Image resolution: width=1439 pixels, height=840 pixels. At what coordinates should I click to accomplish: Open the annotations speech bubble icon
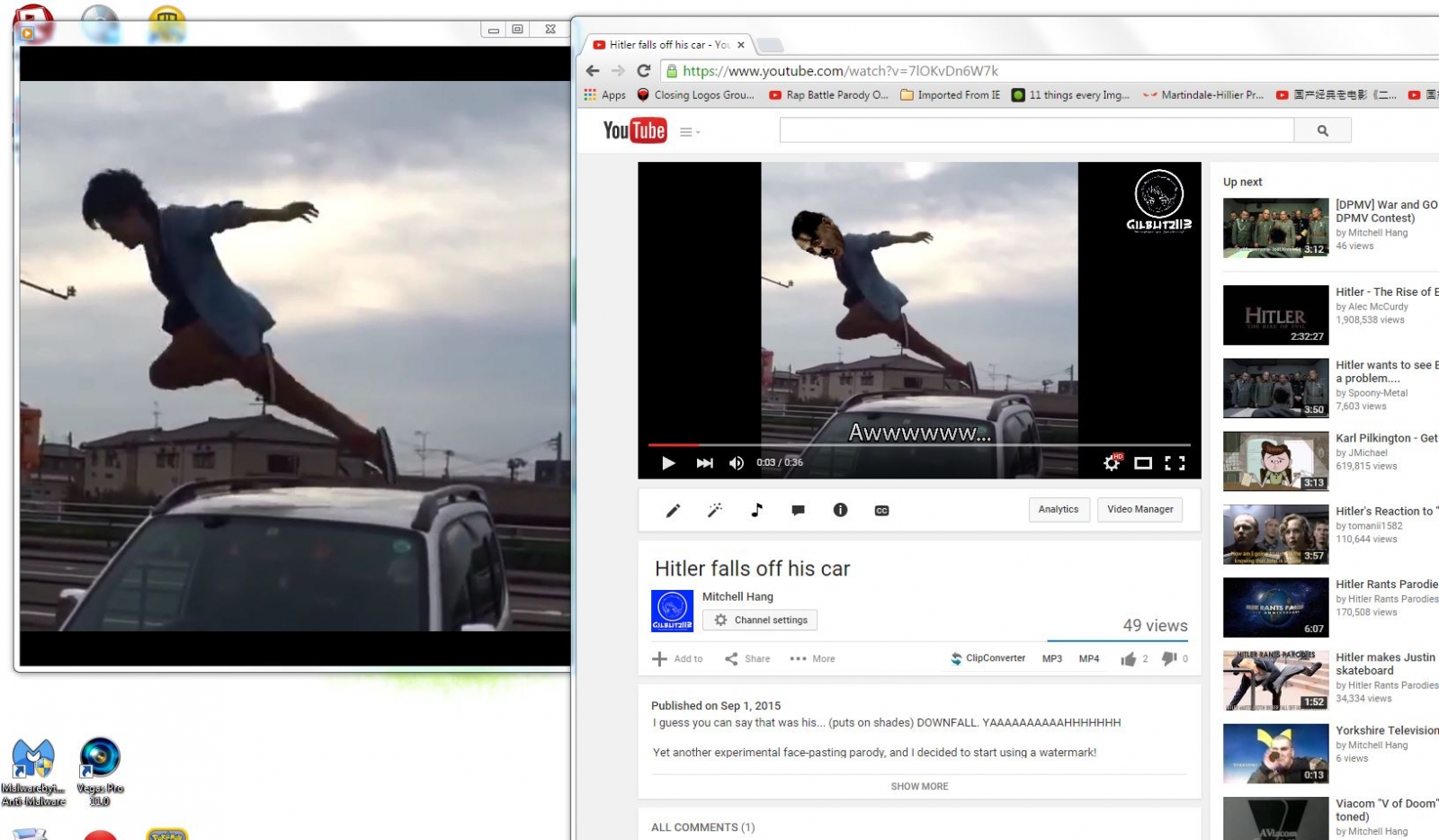(798, 511)
